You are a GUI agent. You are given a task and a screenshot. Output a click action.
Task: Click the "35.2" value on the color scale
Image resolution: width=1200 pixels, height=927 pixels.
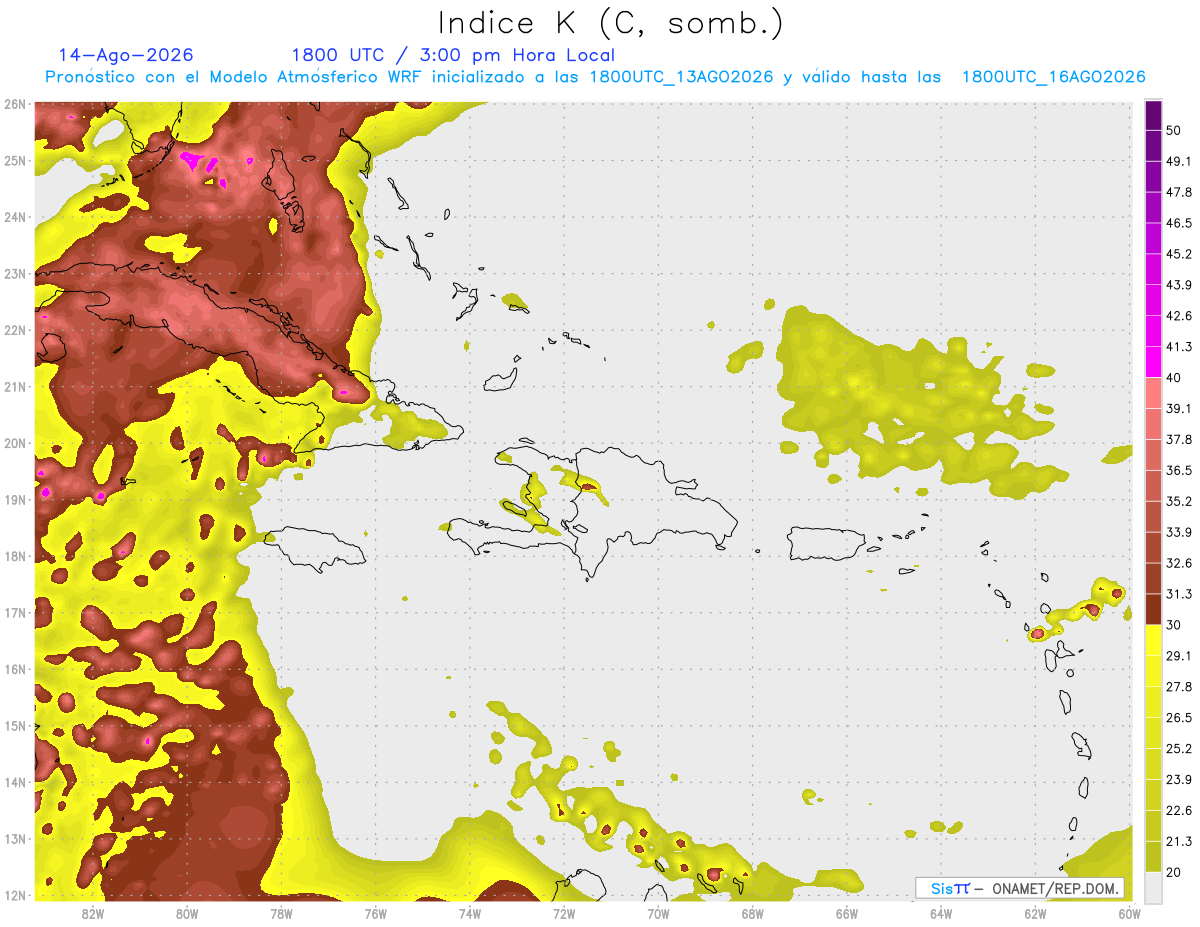1180,501
